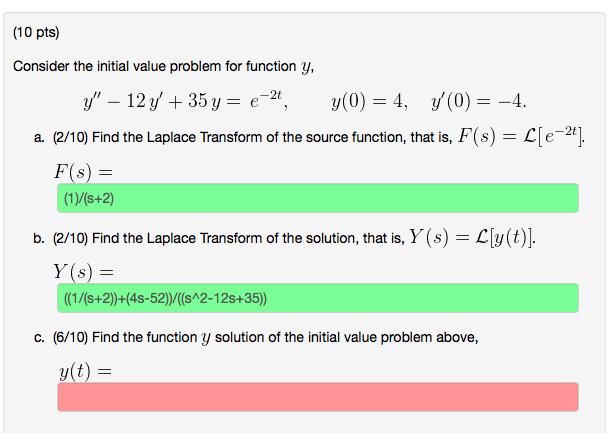
Task: Click part c's "Find the function y solution" text
Action: (285, 337)
